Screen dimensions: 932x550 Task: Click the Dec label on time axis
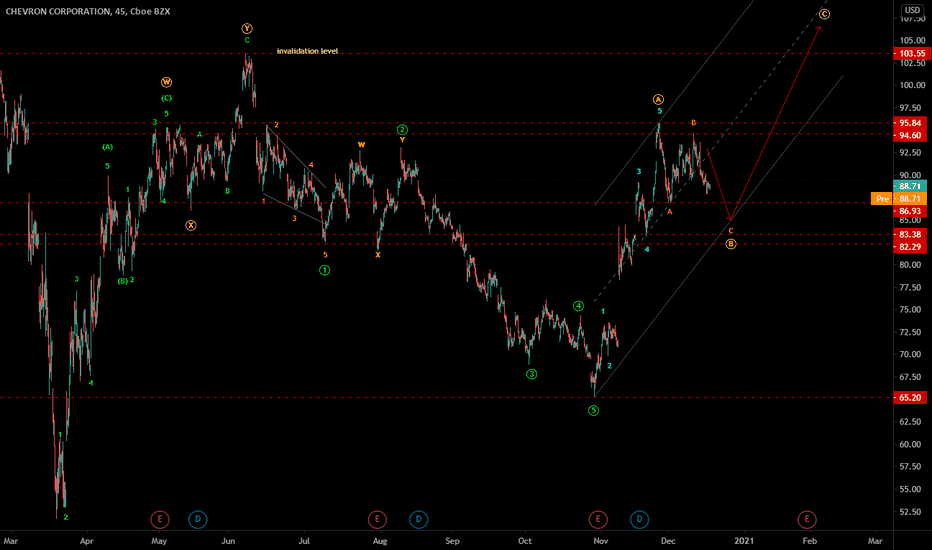pyautogui.click(x=668, y=540)
